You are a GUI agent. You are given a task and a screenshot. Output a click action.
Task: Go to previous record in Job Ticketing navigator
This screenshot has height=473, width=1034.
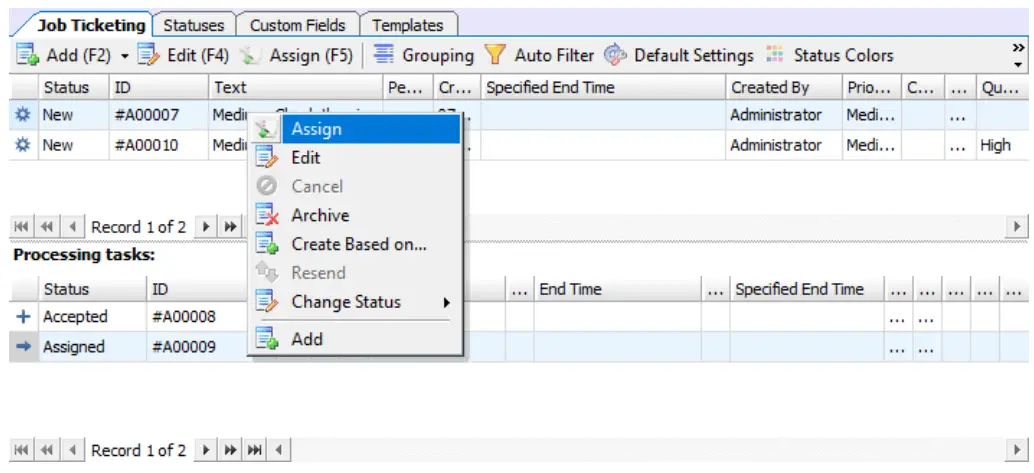[x=72, y=227]
